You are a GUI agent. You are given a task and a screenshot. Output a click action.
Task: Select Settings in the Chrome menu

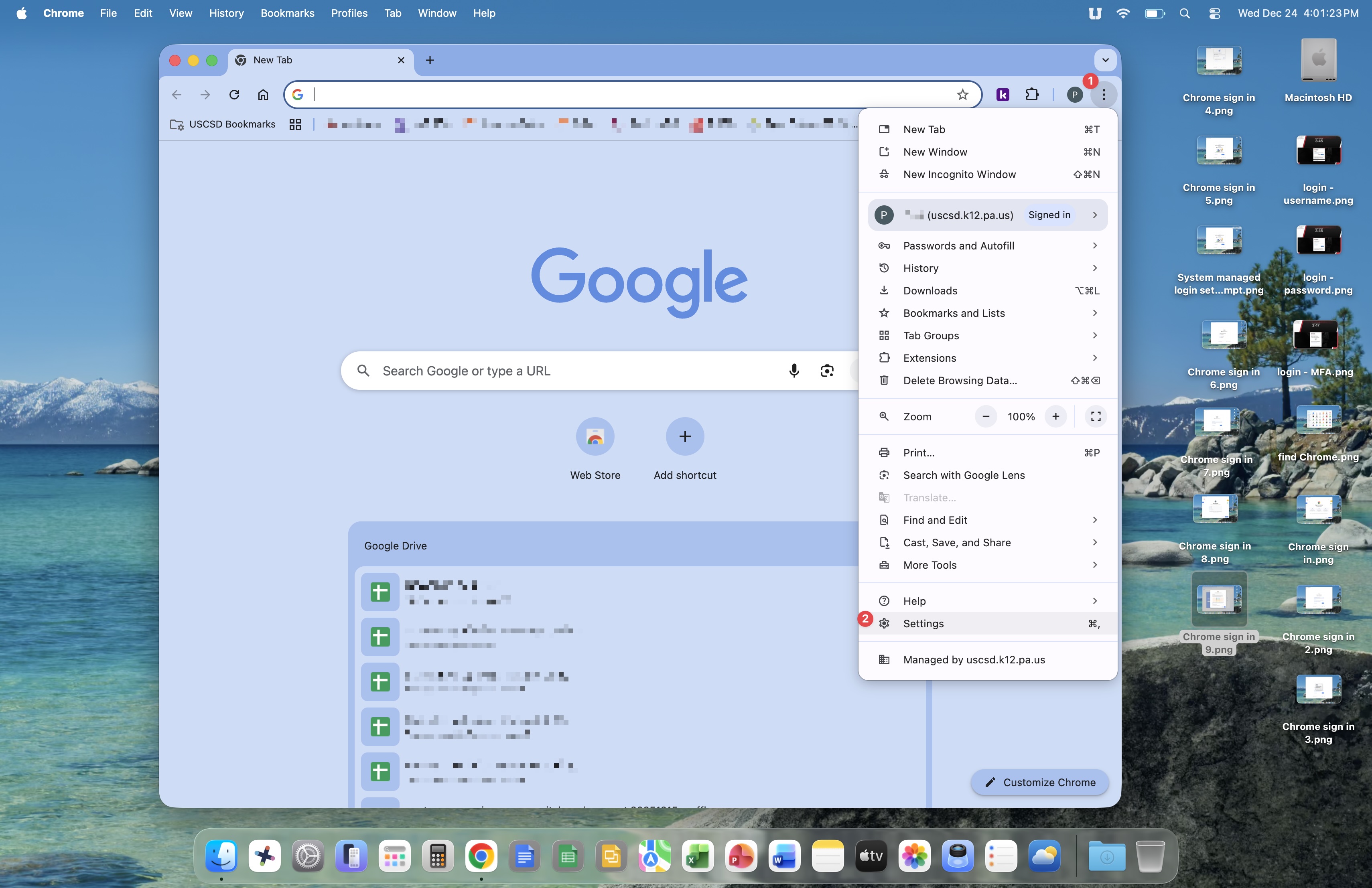pyautogui.click(x=923, y=624)
